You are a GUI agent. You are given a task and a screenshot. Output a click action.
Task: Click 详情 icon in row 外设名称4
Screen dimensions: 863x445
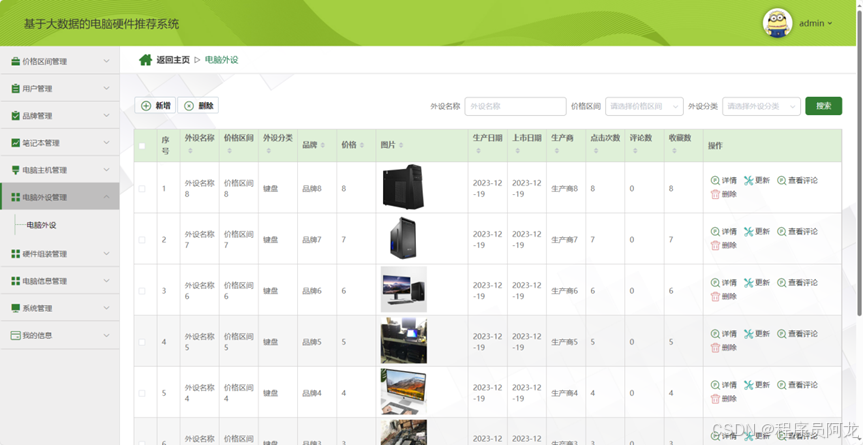(x=715, y=385)
